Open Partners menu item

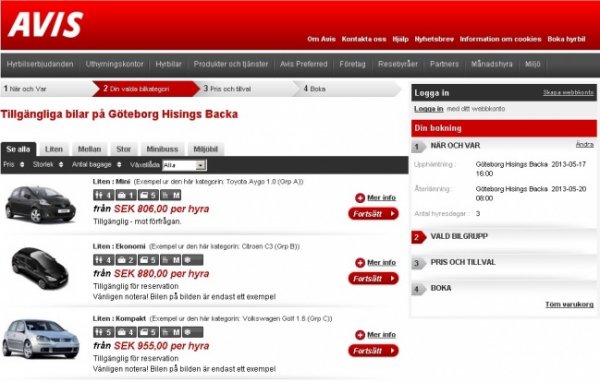click(x=444, y=64)
